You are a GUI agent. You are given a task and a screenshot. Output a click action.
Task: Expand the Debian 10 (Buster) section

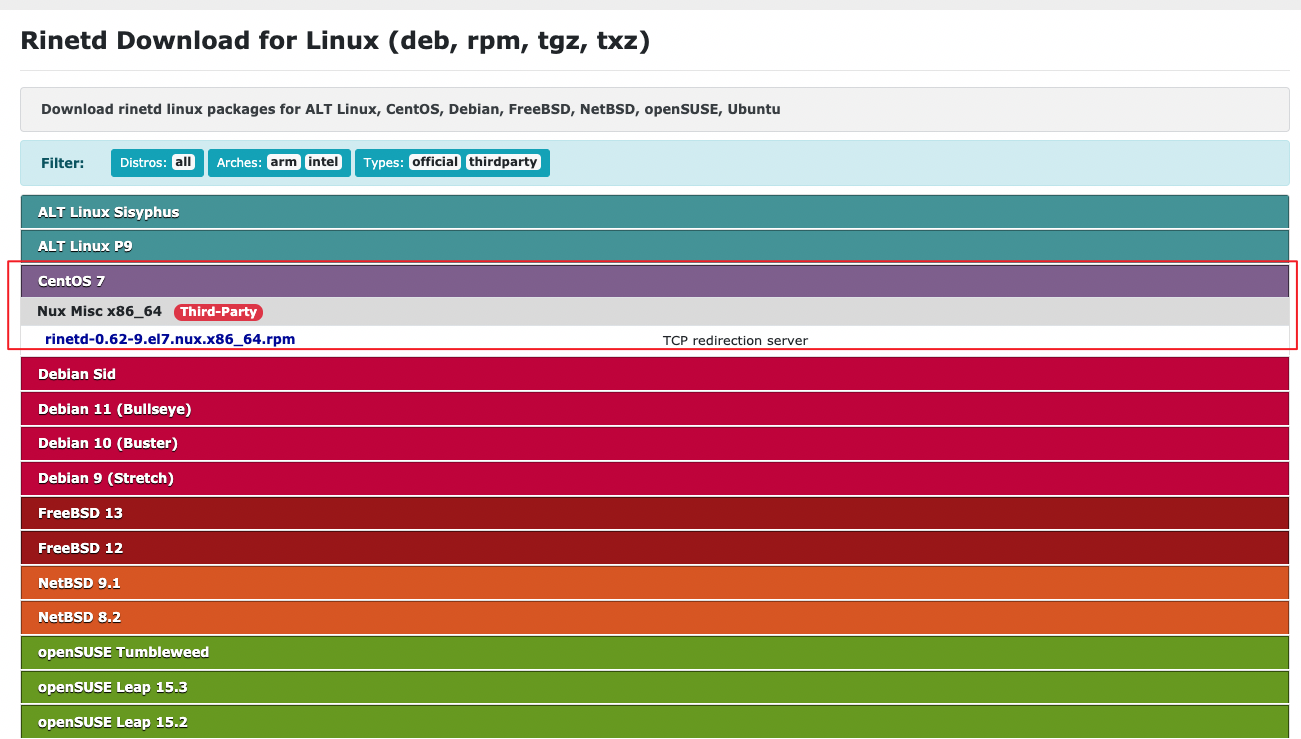[655, 443]
